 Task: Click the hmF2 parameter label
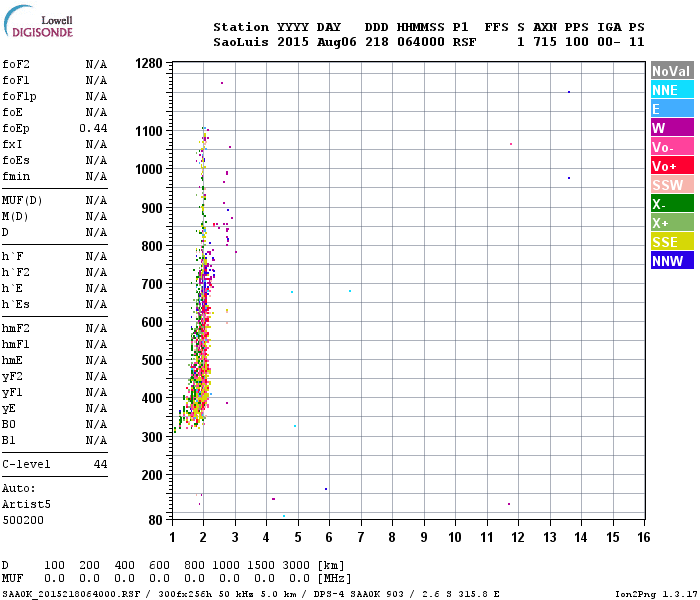pos(16,329)
